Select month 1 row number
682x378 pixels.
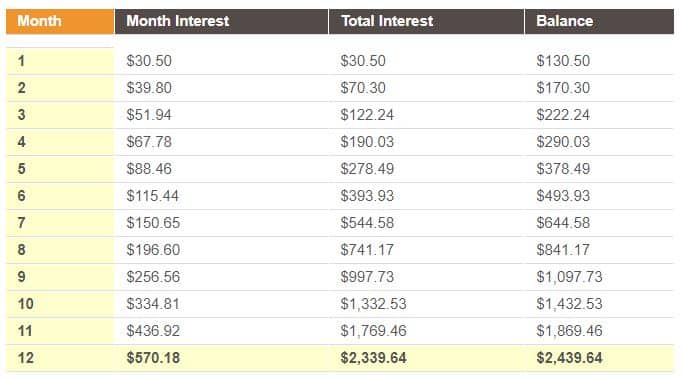[x=21, y=61]
